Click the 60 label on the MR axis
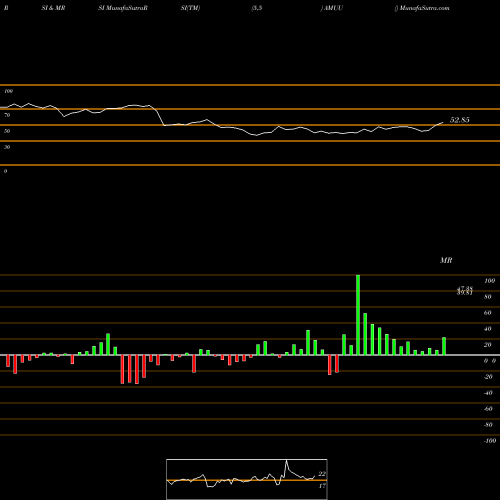This screenshot has width=500, height=500. (487, 313)
